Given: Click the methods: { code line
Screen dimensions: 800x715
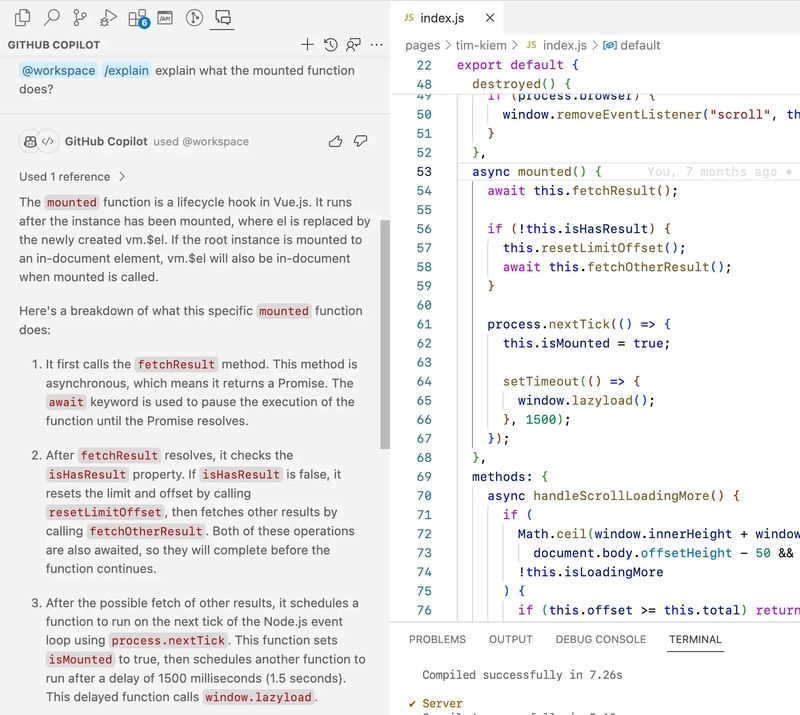Looking at the screenshot, I should (510, 477).
